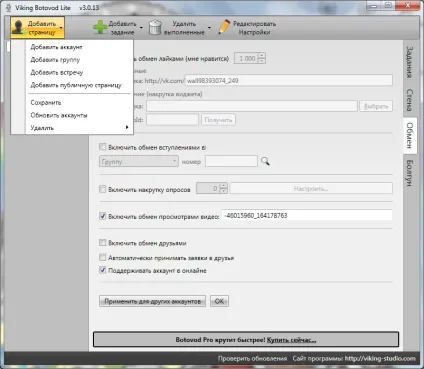424x369 pixels.
Task: Enable Включить обмен друзьями checkbox
Action: click(x=103, y=243)
